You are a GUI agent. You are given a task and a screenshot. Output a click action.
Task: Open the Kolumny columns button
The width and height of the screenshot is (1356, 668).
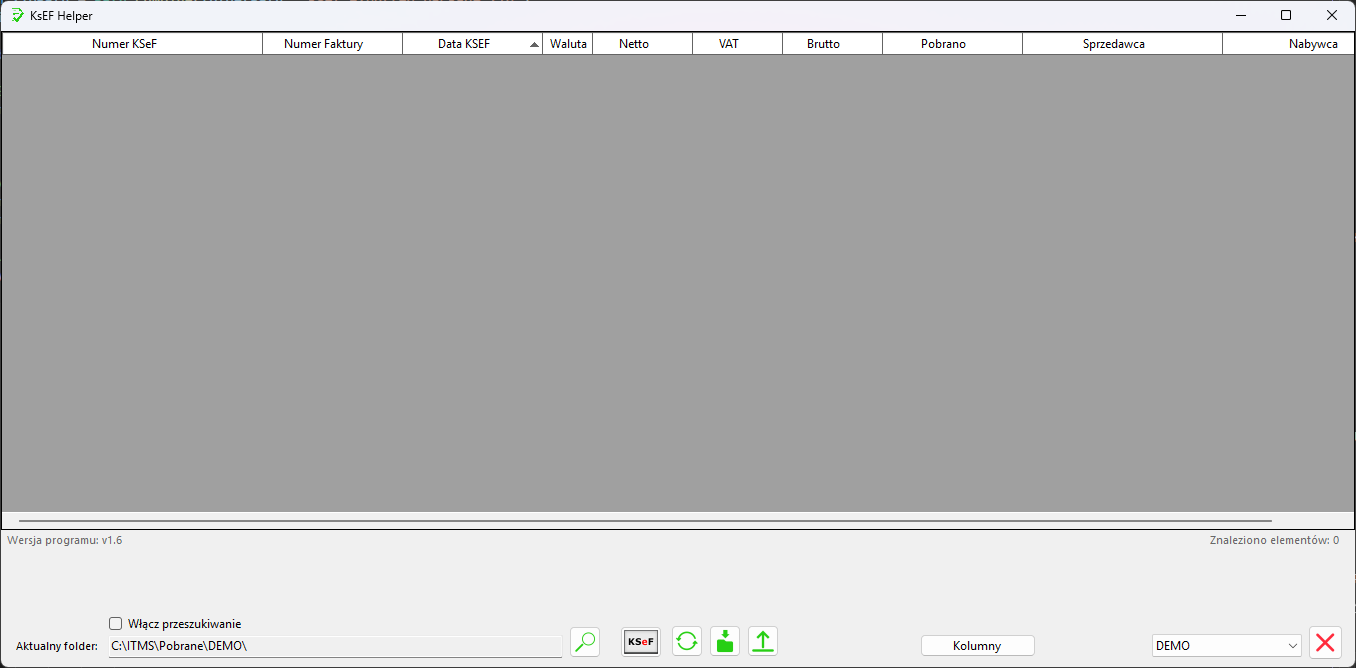click(977, 646)
